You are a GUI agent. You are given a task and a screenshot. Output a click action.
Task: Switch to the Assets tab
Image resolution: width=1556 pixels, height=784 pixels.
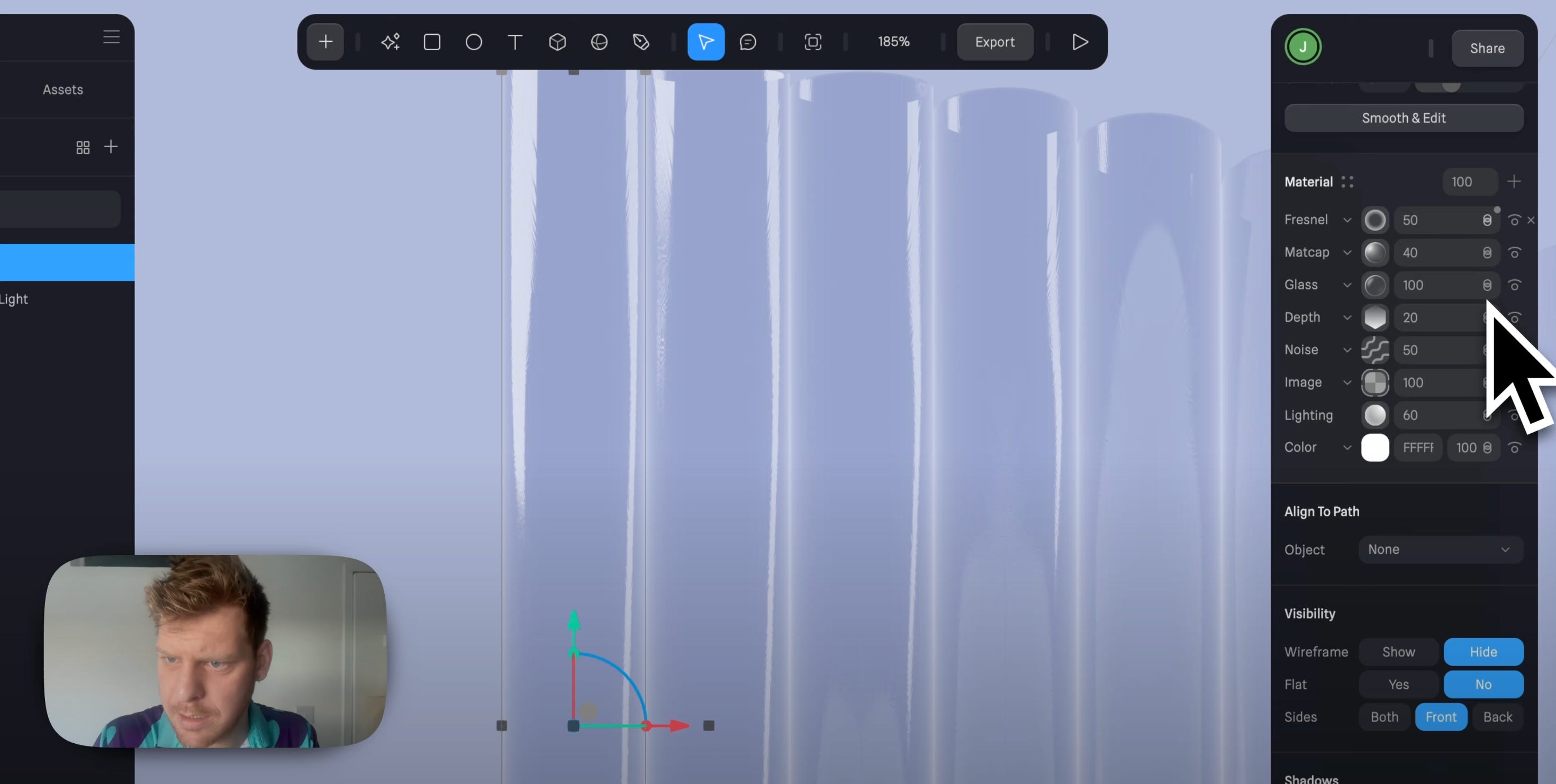pos(63,89)
